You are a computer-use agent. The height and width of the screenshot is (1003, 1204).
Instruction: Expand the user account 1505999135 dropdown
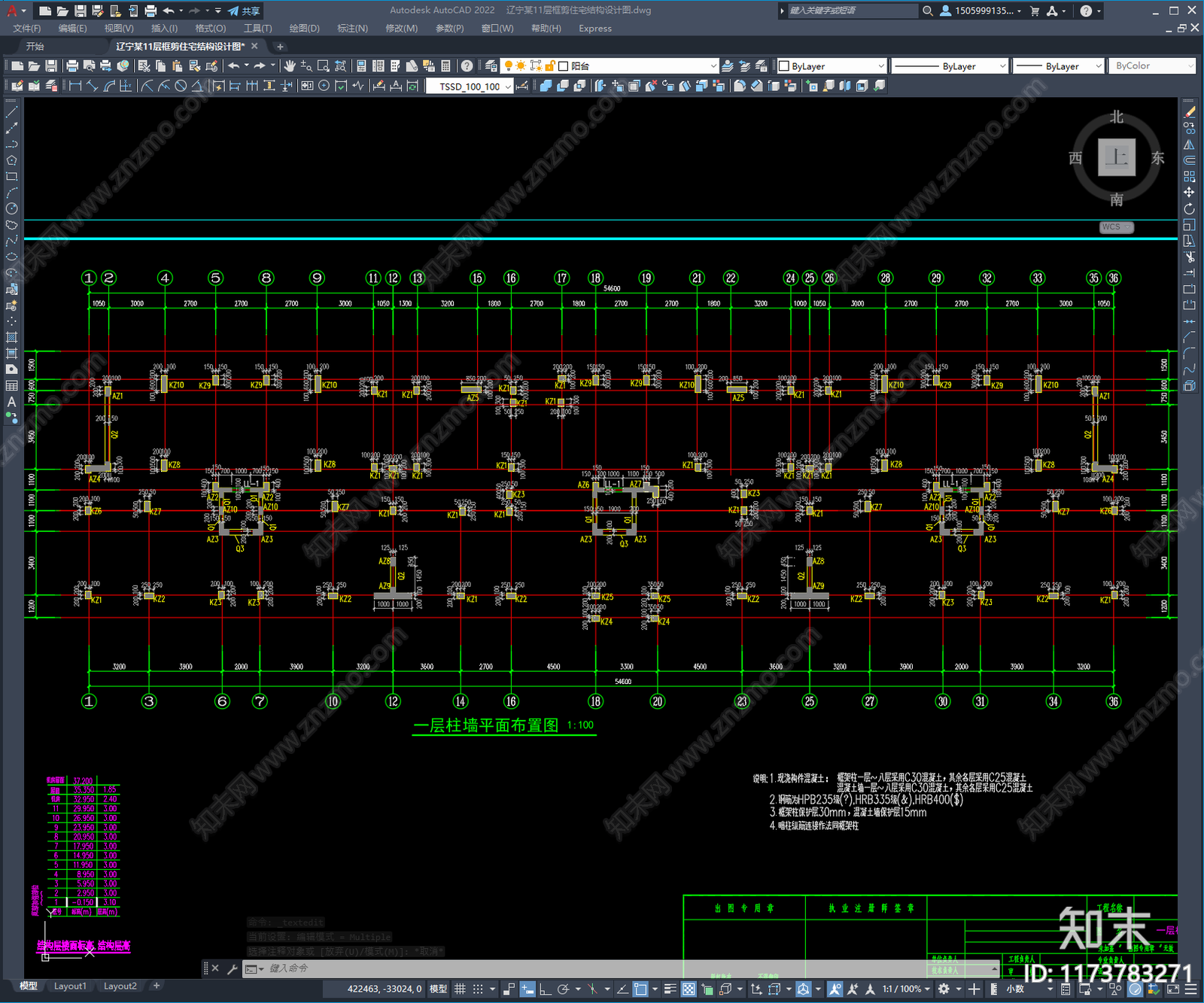[x=981, y=11]
